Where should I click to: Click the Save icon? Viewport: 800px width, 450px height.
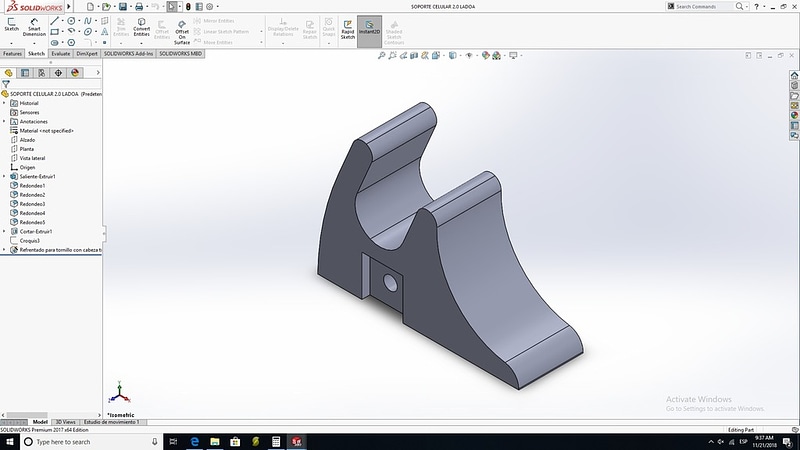pyautogui.click(x=122, y=7)
